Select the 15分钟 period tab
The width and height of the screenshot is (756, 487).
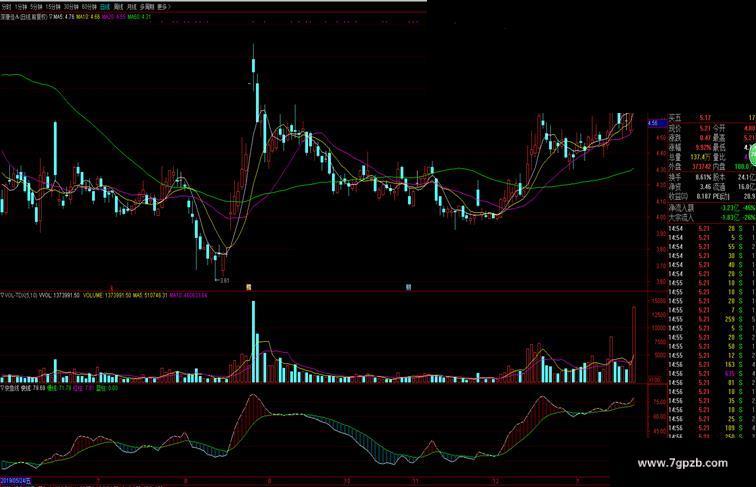(53, 7)
